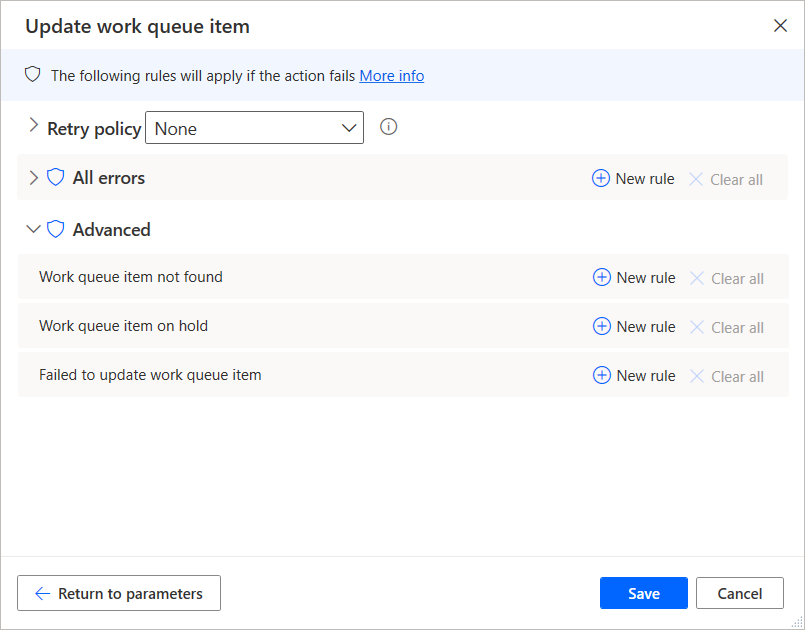This screenshot has height=630, width=805.
Task: Save the error handling settings
Action: (644, 593)
